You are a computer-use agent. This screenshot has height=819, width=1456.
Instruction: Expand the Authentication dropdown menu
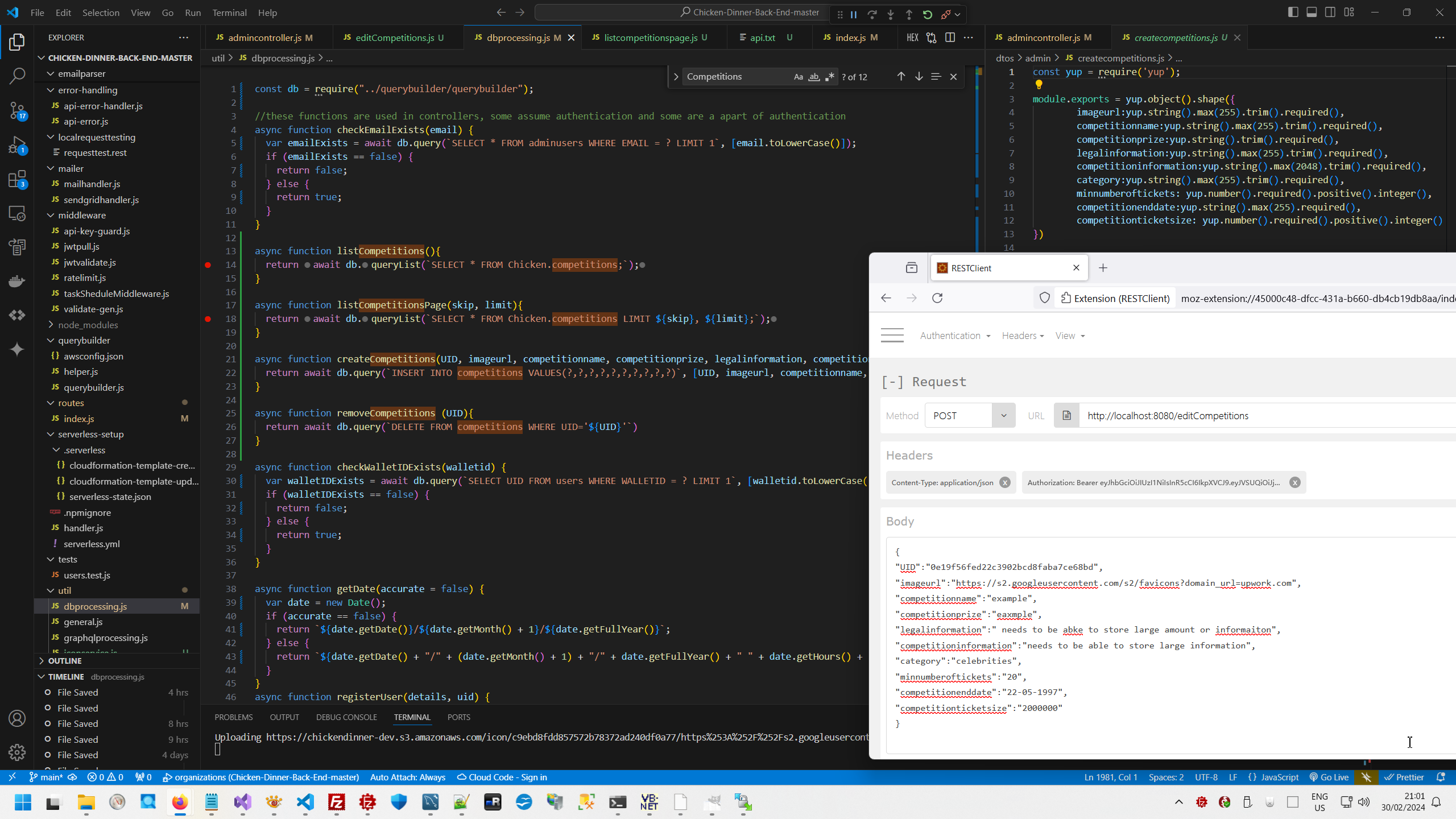click(x=955, y=336)
